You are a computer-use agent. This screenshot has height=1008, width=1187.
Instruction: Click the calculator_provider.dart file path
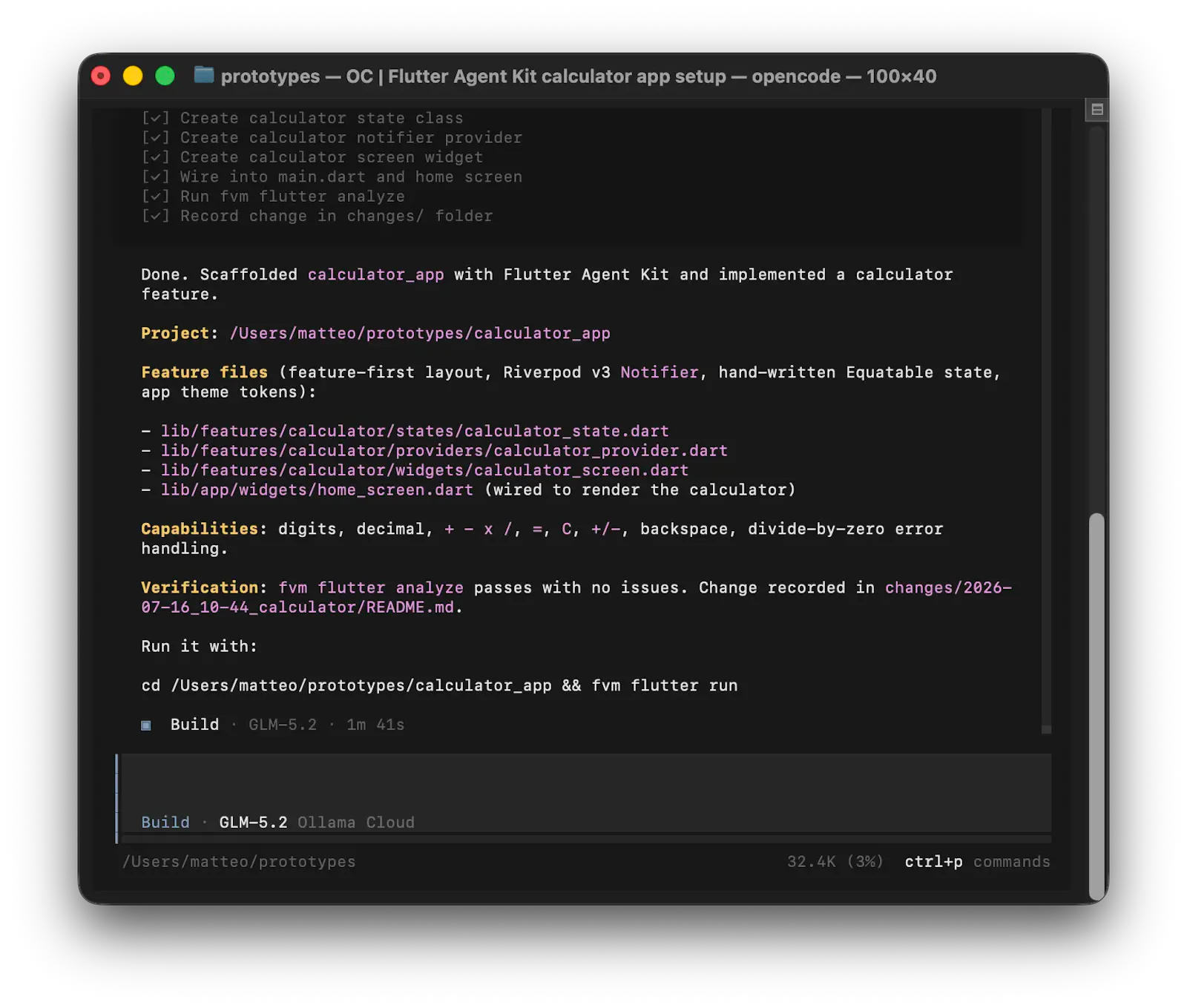pyautogui.click(x=444, y=451)
